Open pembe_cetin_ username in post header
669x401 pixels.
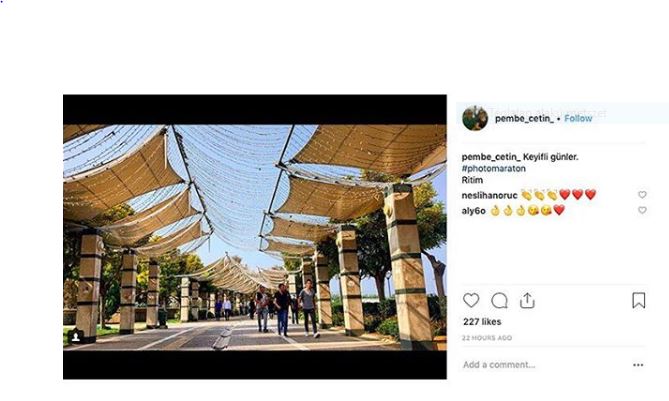524,118
